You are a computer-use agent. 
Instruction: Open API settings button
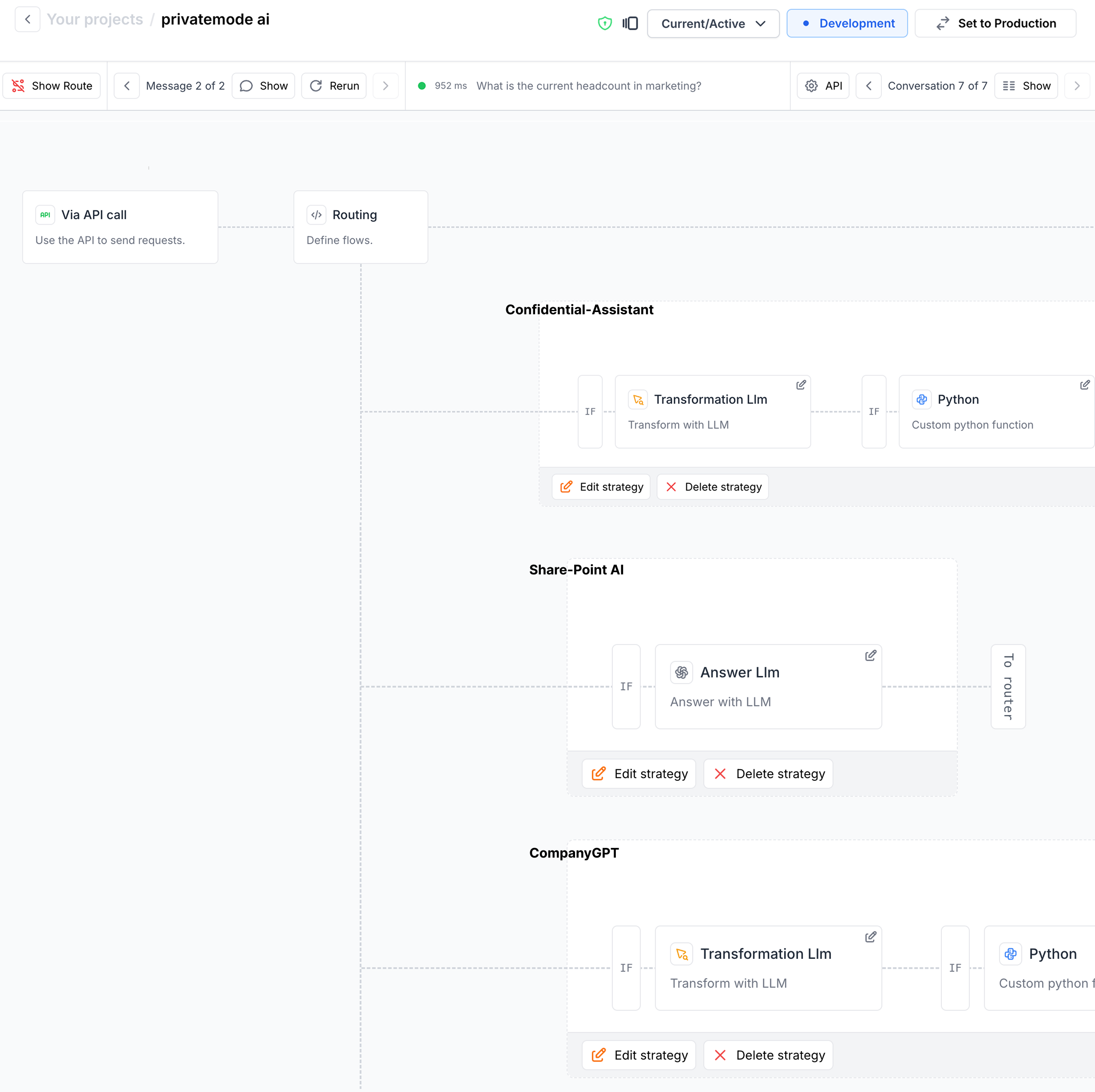pos(823,86)
